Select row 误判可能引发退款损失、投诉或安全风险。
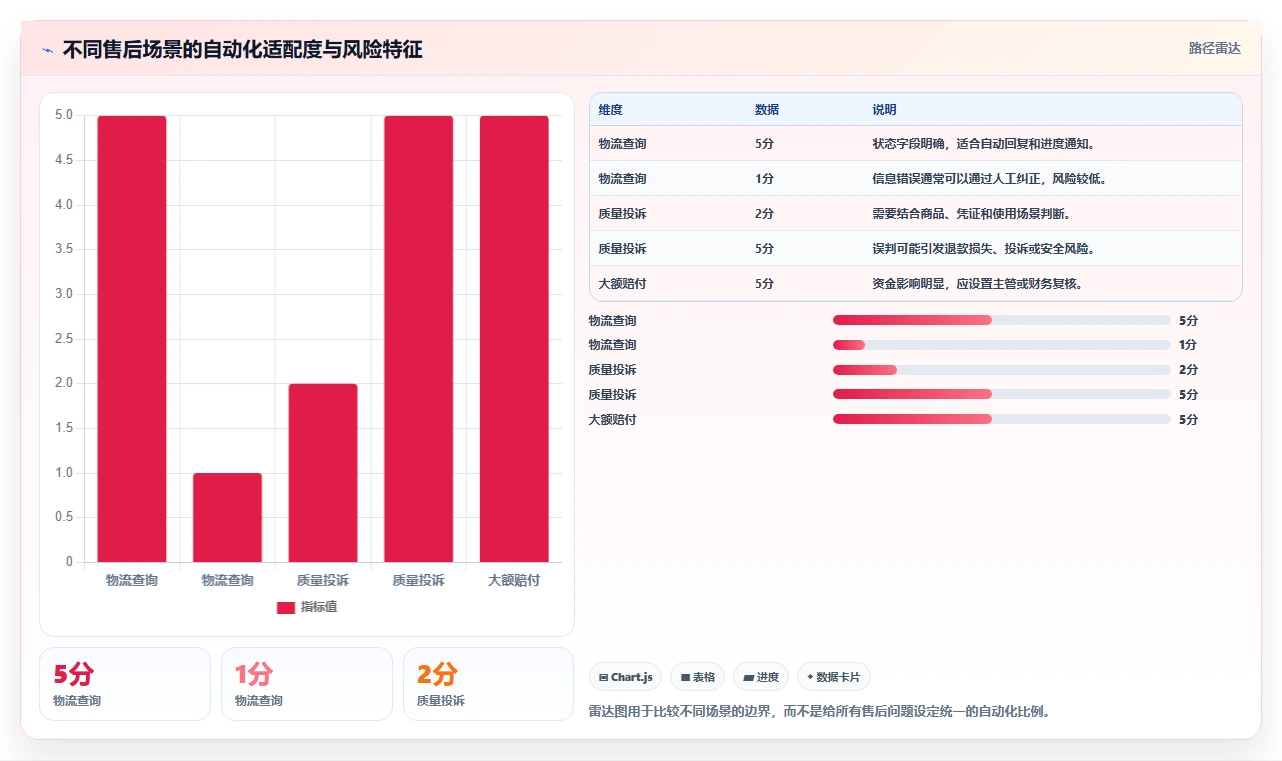 (916, 249)
